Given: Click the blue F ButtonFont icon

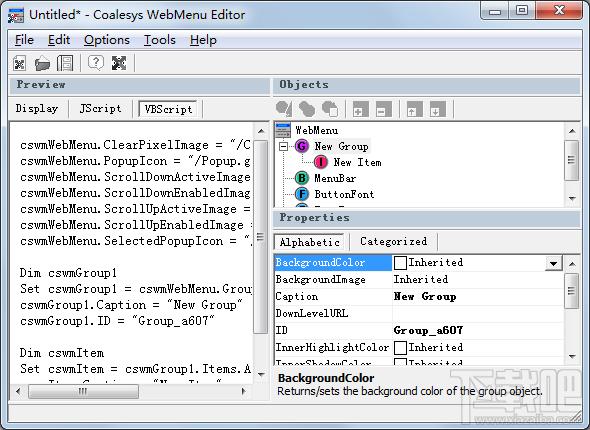Looking at the screenshot, I should pyautogui.click(x=301, y=194).
